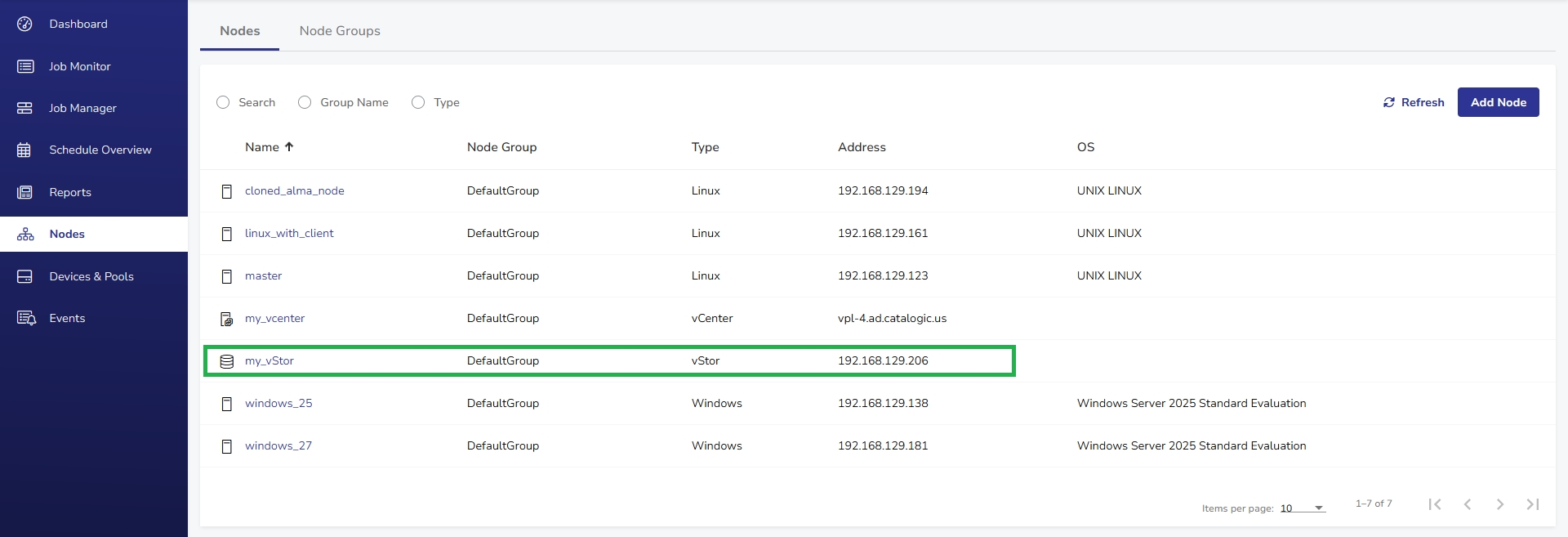1568x537 pixels.
Task: Go to next page of nodes
Action: [x=1499, y=504]
